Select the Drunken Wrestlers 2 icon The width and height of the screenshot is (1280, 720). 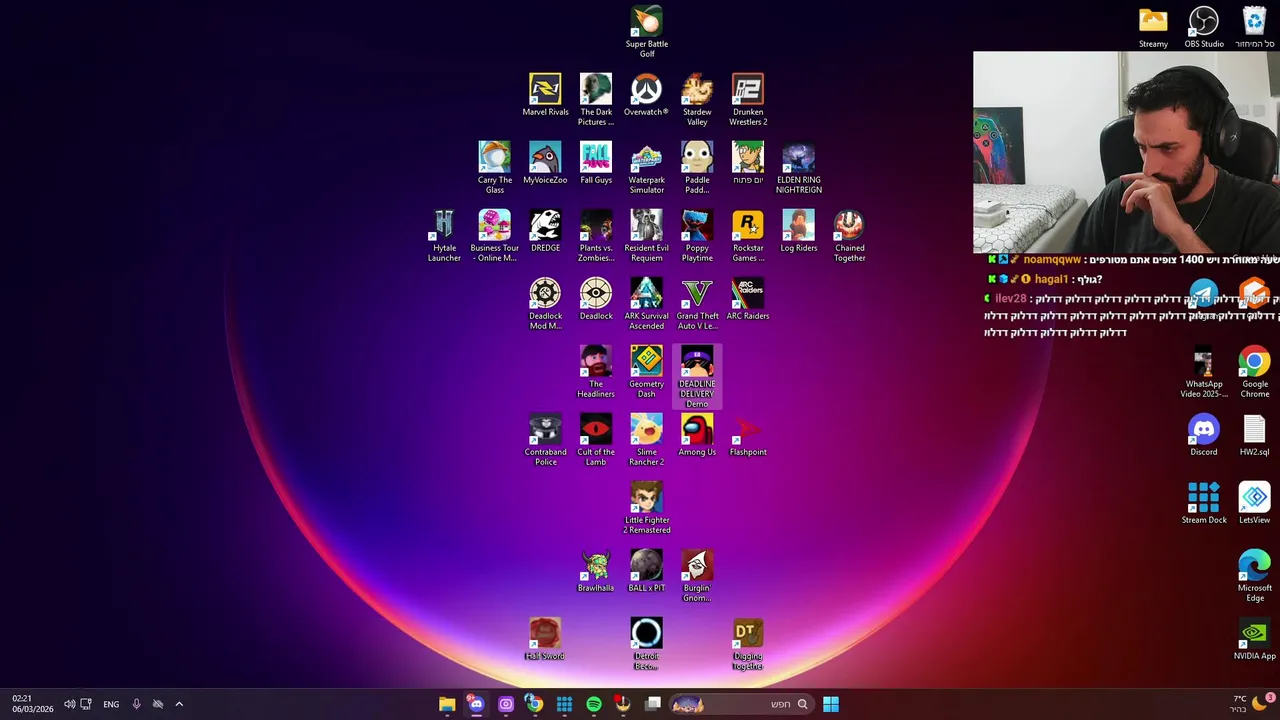(x=748, y=100)
